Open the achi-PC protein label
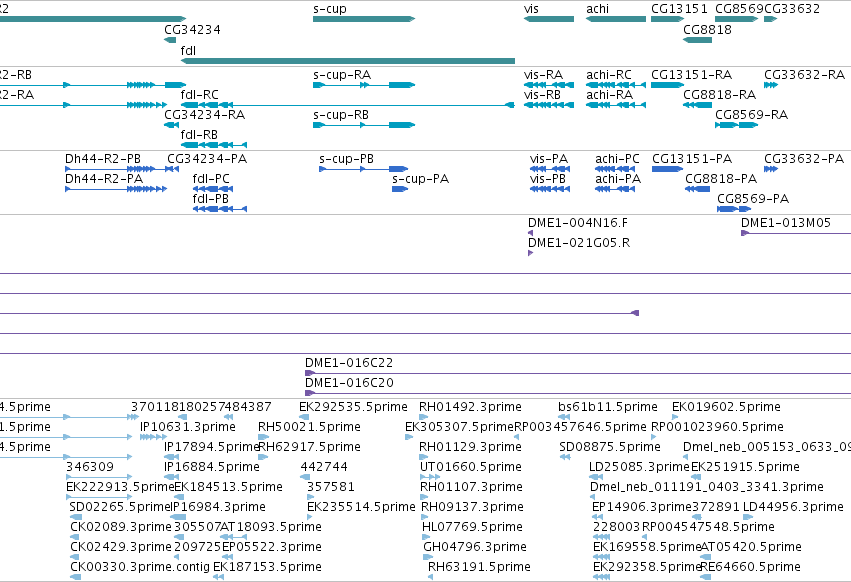The image size is (851, 582). (617, 159)
